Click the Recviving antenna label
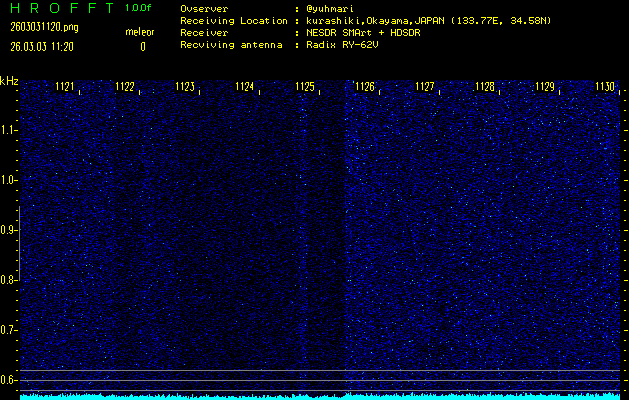This screenshot has height=400, width=629. (x=231, y=45)
